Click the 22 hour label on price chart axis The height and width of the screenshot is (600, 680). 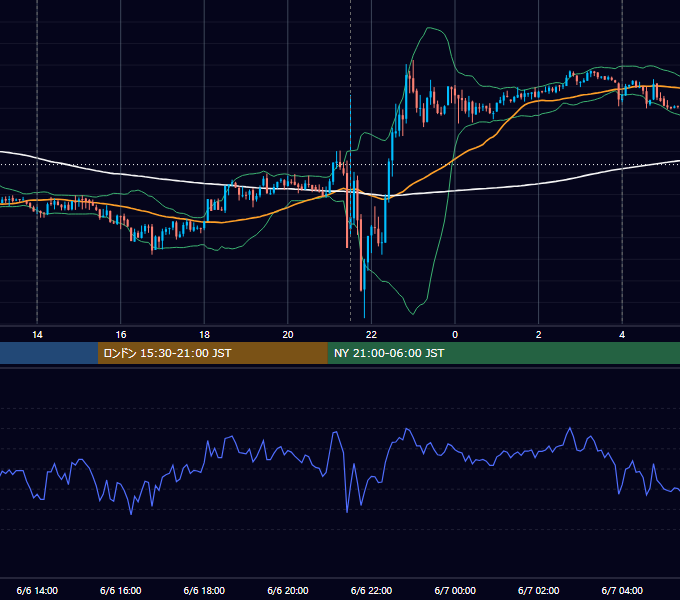click(x=371, y=335)
